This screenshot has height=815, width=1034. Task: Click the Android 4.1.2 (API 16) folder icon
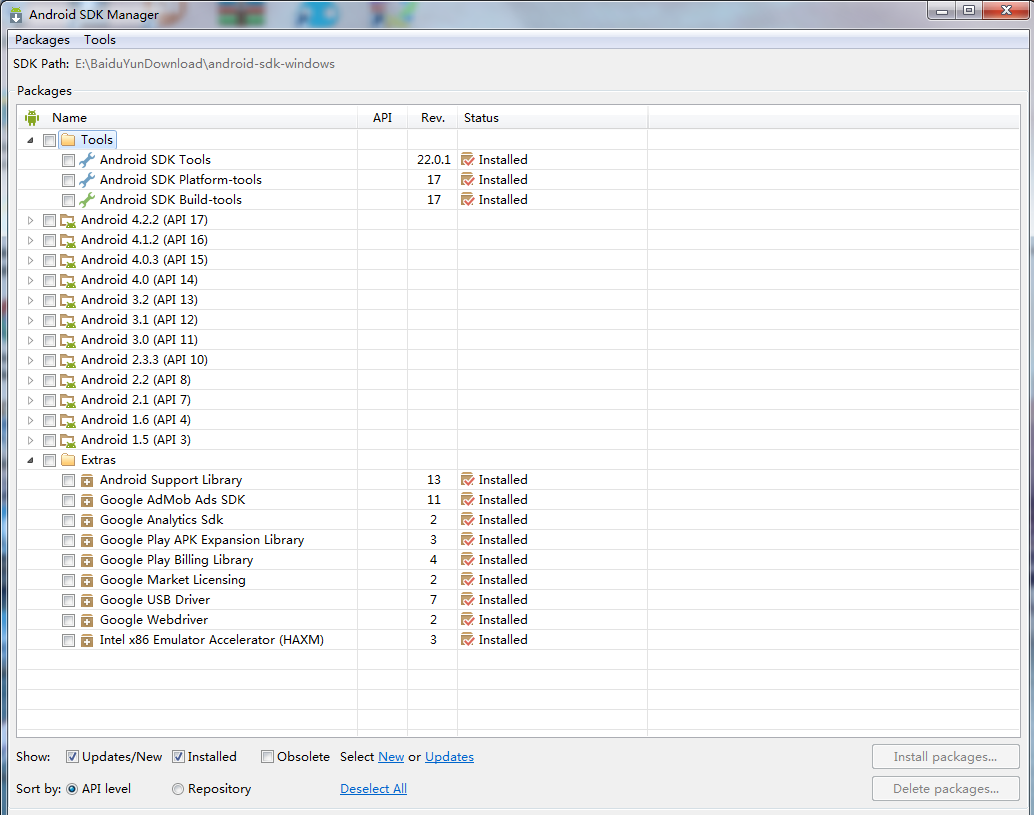coord(68,240)
